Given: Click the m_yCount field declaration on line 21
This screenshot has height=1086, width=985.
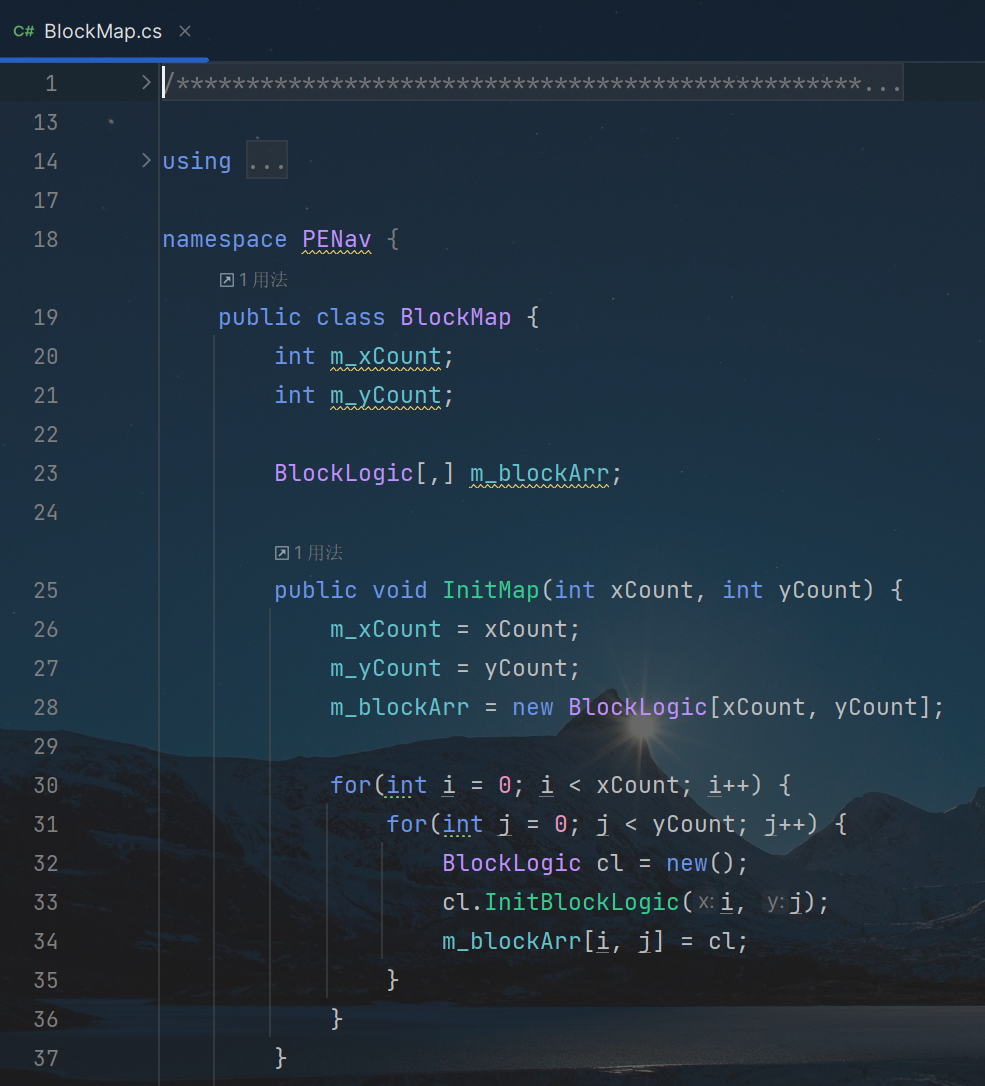Looking at the screenshot, I should tap(385, 395).
